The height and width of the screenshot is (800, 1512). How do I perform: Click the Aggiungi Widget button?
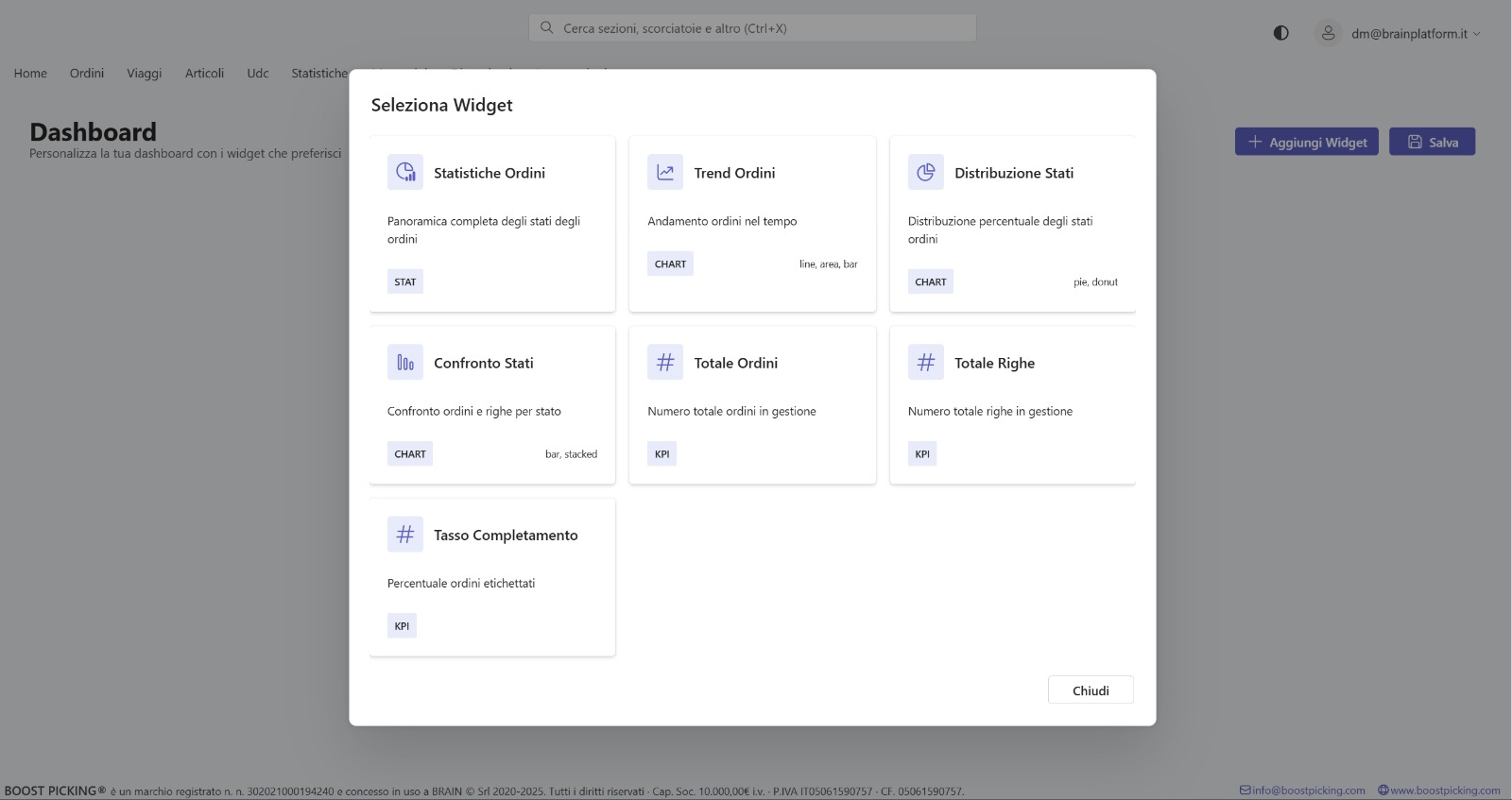click(1307, 142)
